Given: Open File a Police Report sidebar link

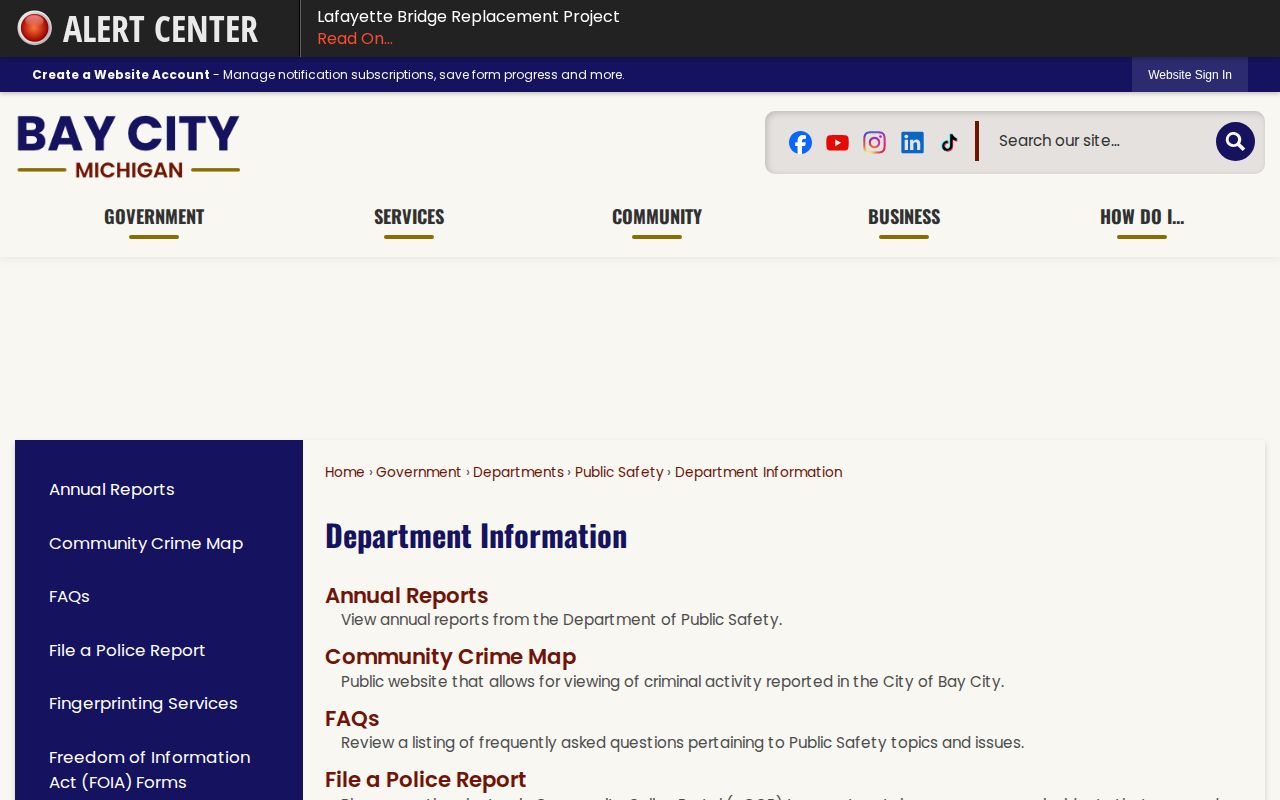Looking at the screenshot, I should click(x=127, y=651).
